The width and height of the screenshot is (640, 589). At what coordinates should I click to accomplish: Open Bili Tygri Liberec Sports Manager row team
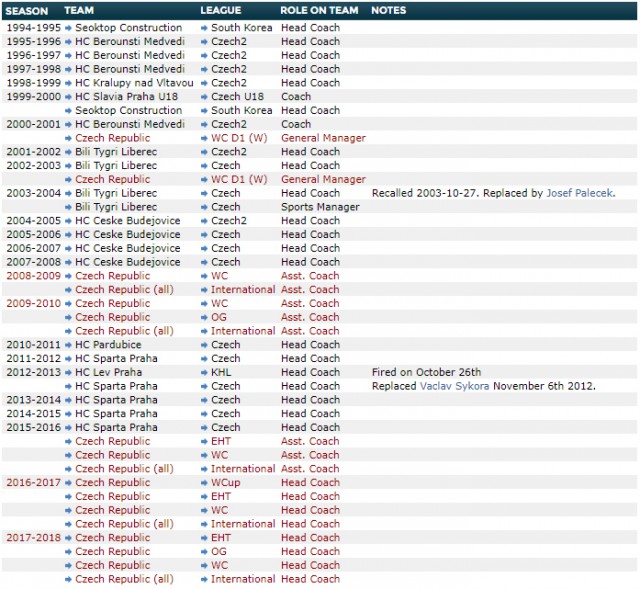click(x=116, y=207)
